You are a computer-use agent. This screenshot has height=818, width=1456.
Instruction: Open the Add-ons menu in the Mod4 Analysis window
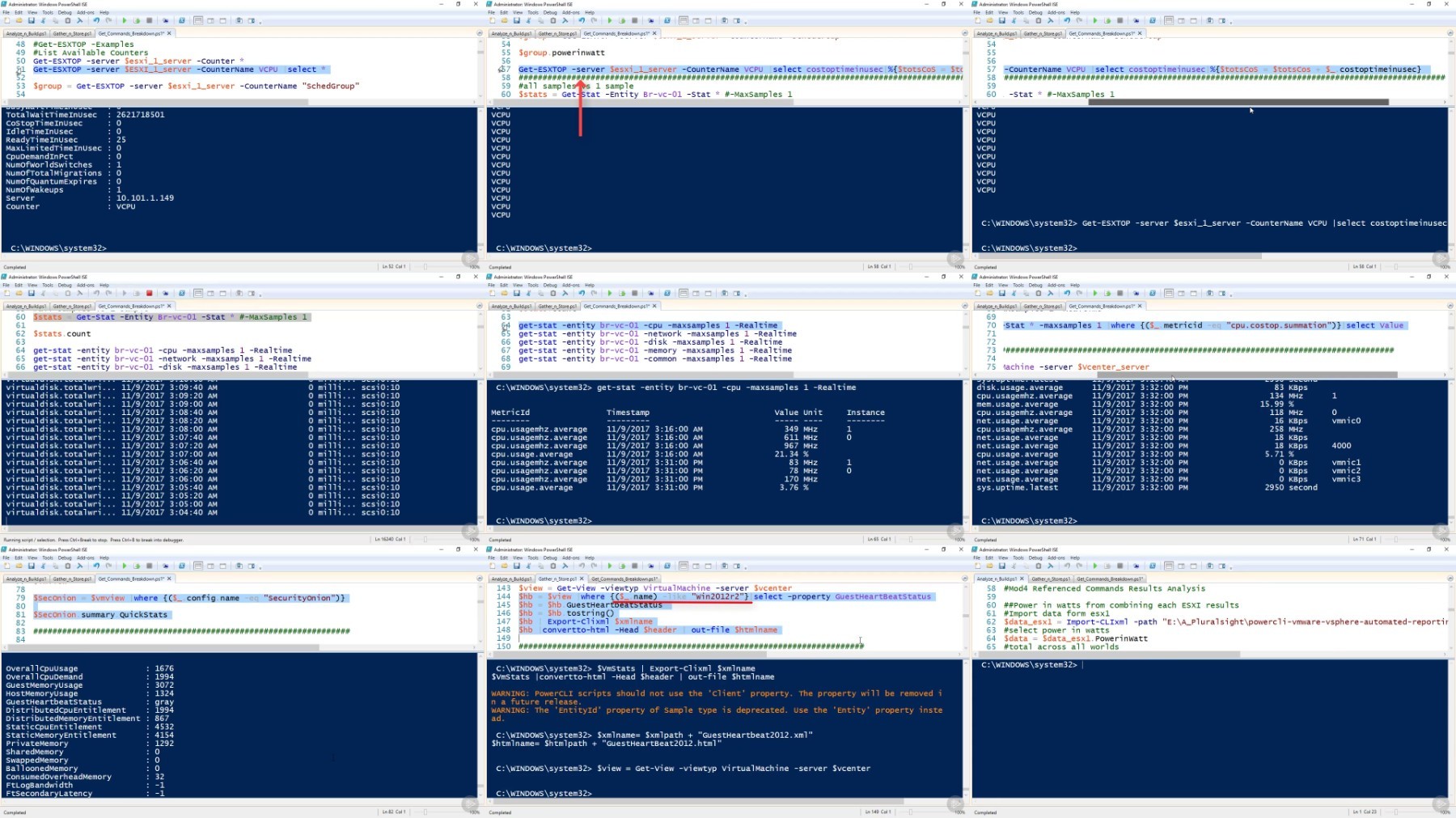pyautogui.click(x=1056, y=558)
